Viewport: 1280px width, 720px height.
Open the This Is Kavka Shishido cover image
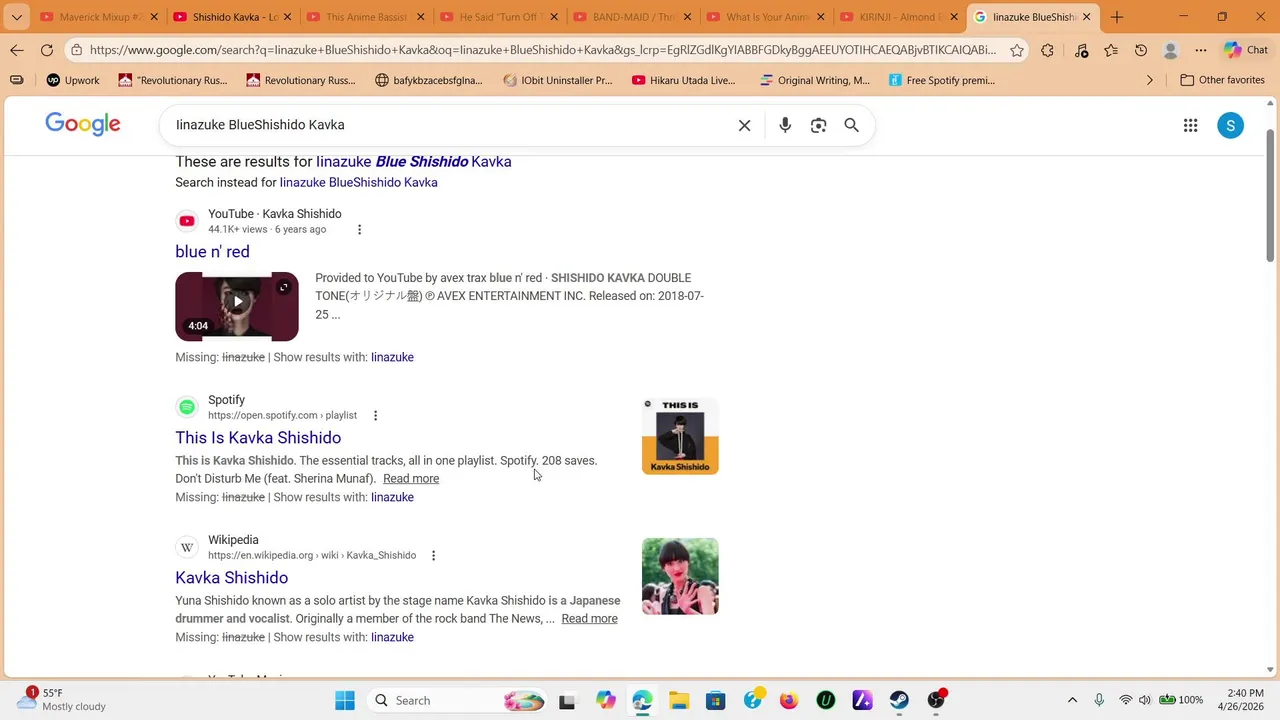(680, 436)
